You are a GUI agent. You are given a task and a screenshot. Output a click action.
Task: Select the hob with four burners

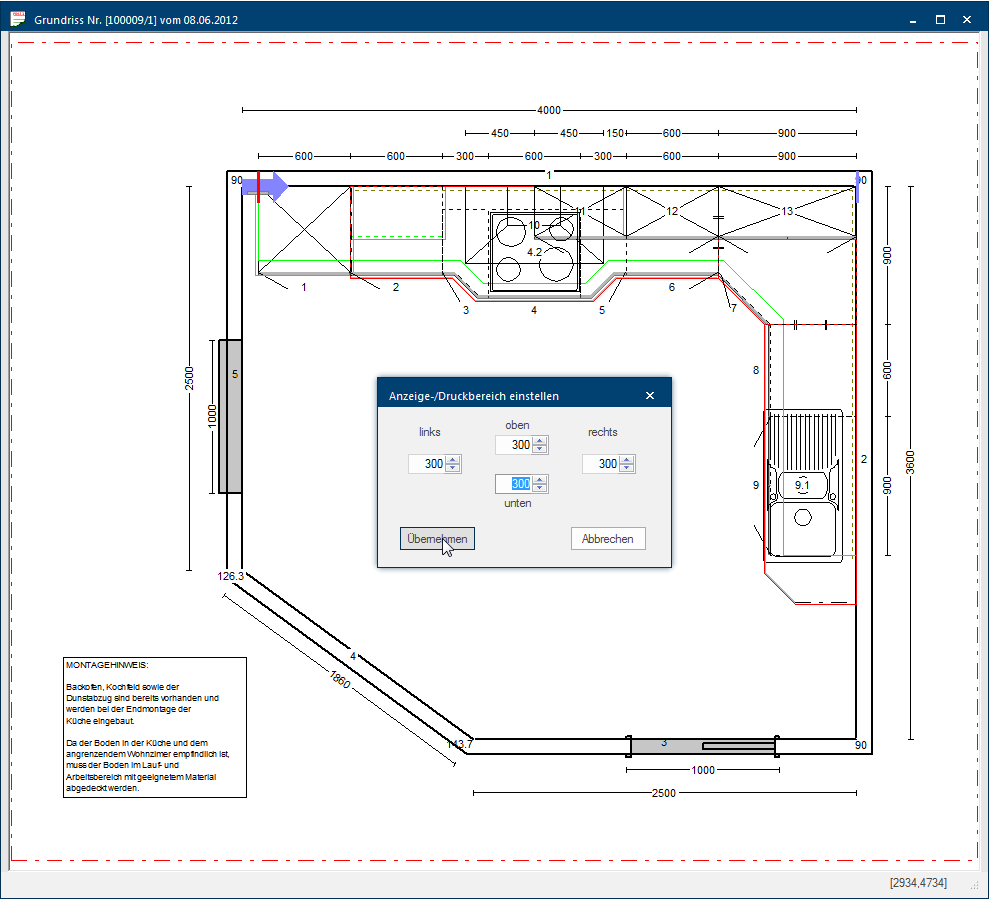point(534,251)
